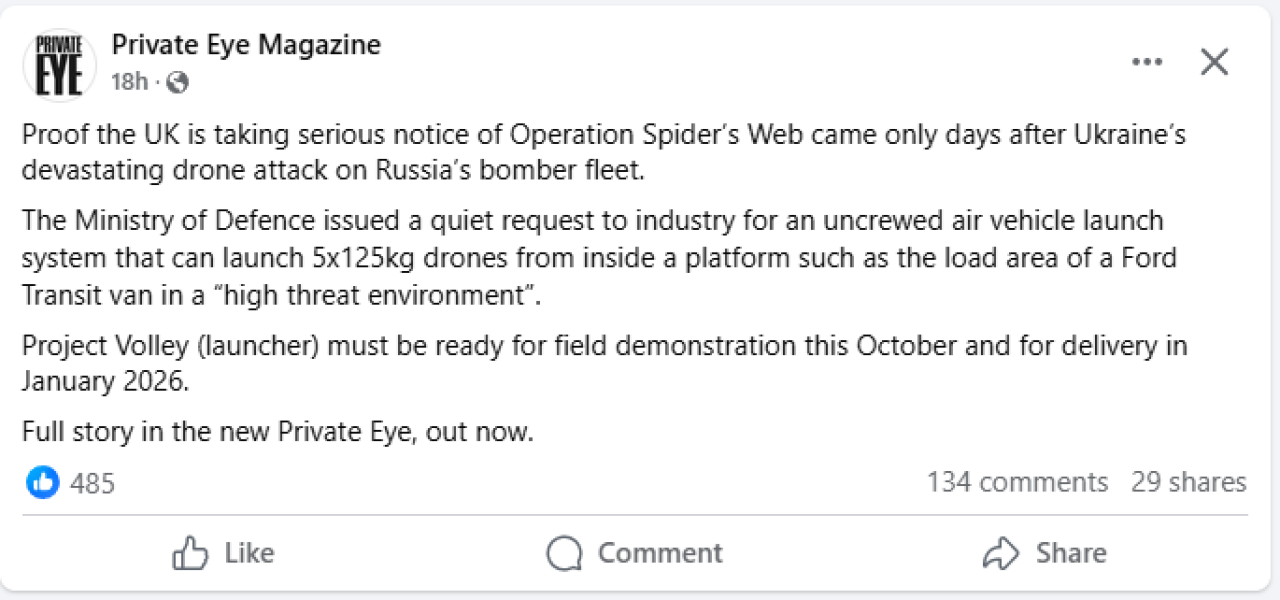Open the three-dot post options menu

tap(1147, 62)
